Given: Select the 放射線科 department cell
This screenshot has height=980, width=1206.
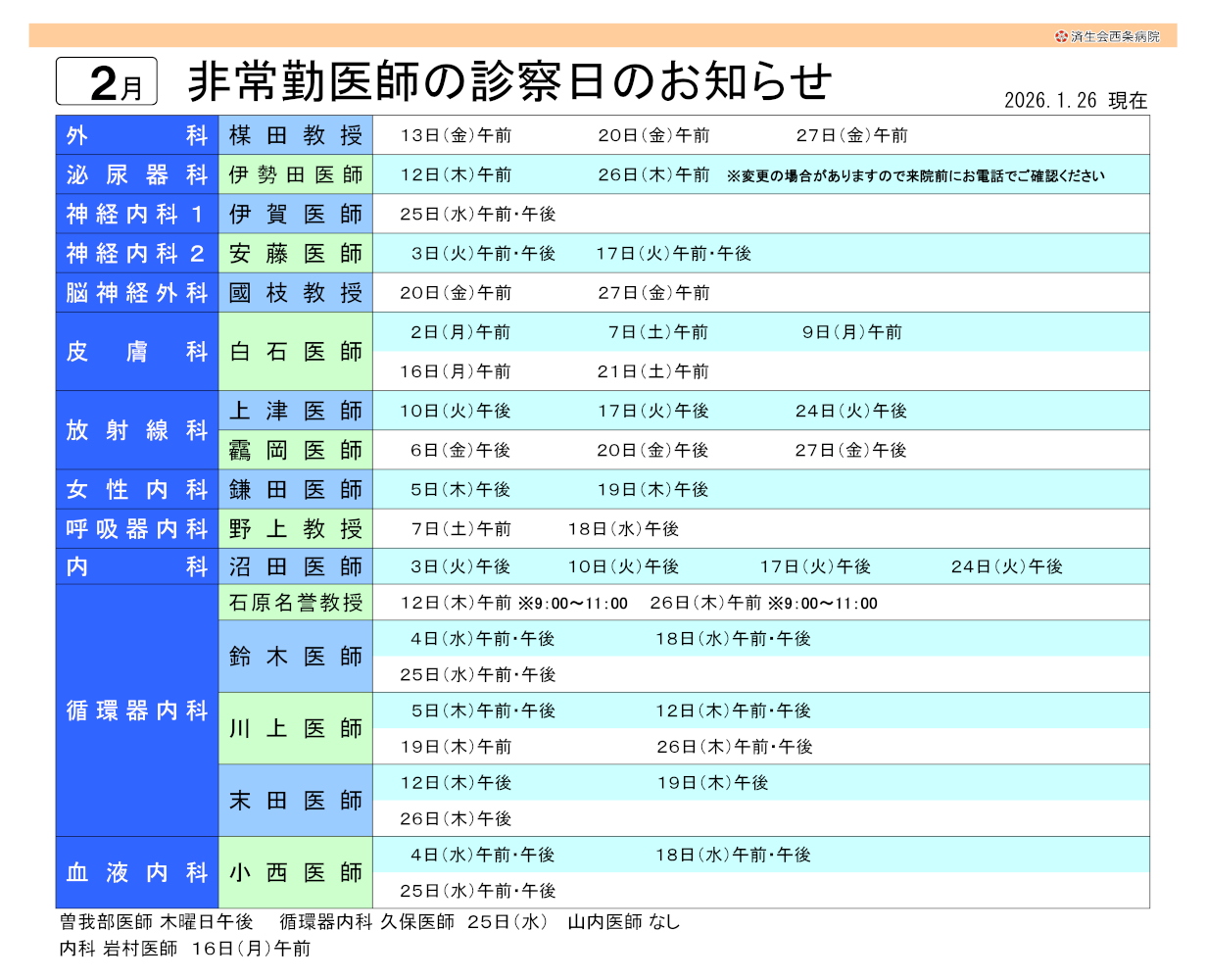Looking at the screenshot, I should click(x=137, y=430).
